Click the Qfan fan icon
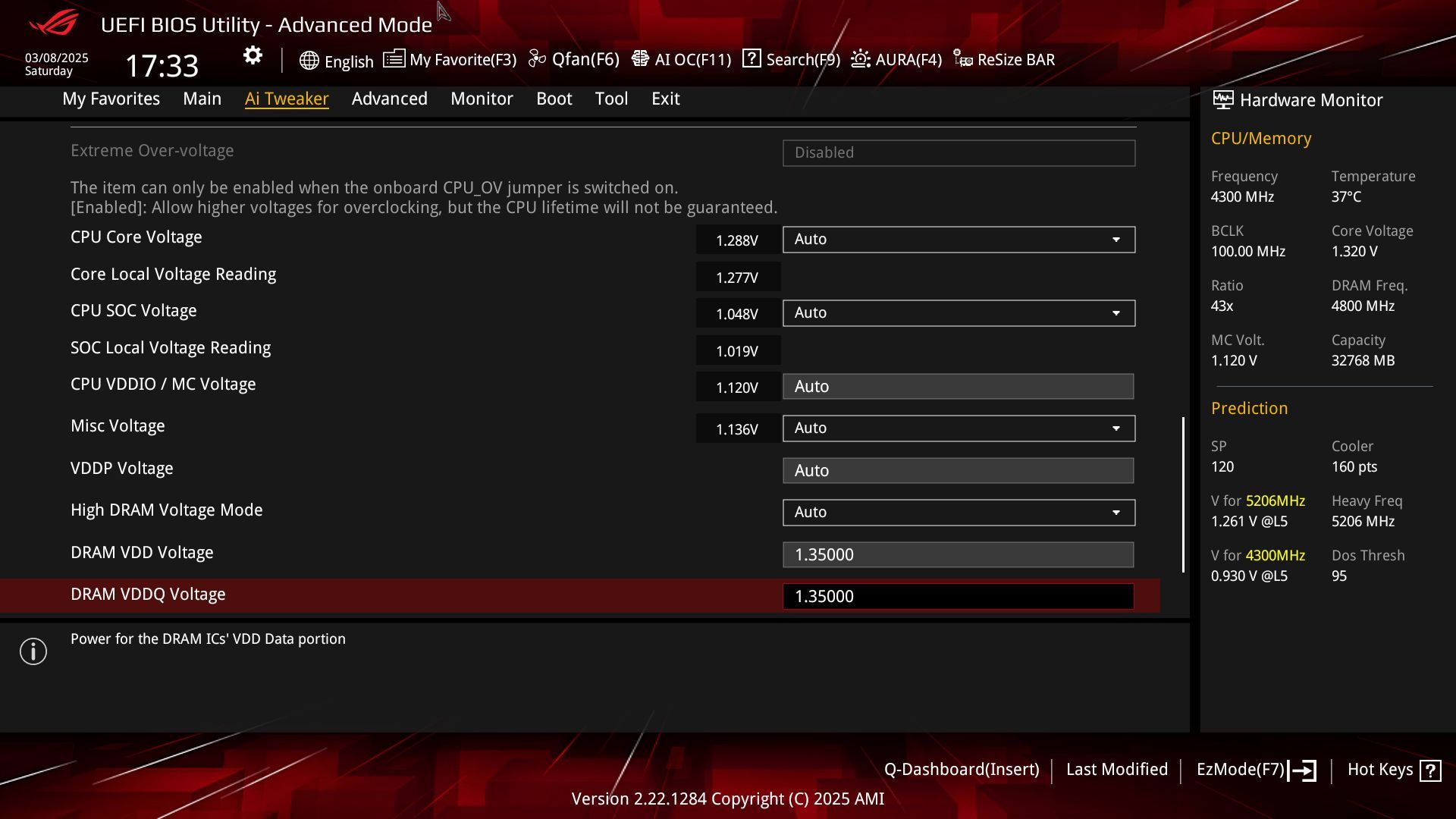Image resolution: width=1456 pixels, height=819 pixels. coord(537,58)
